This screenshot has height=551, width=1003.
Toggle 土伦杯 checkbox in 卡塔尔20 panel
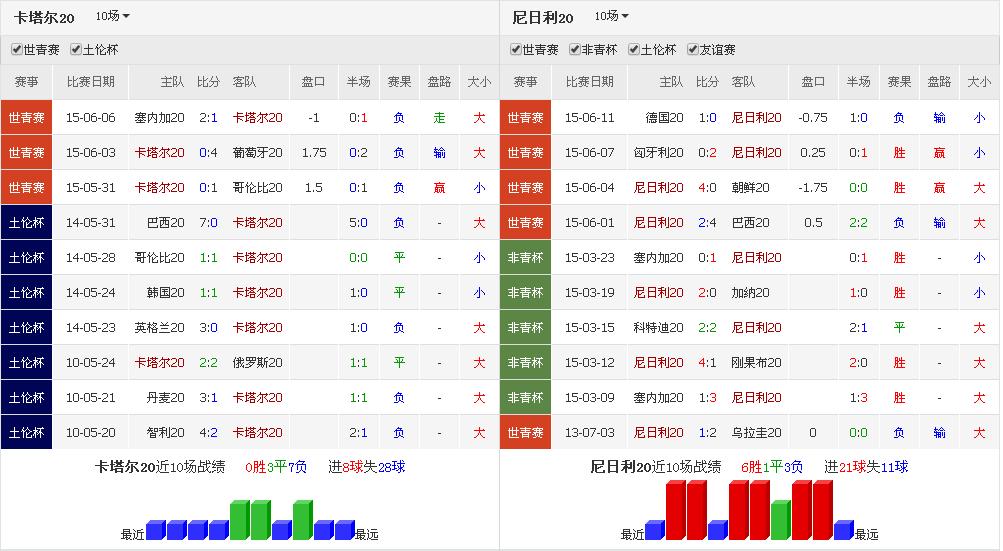(76, 50)
